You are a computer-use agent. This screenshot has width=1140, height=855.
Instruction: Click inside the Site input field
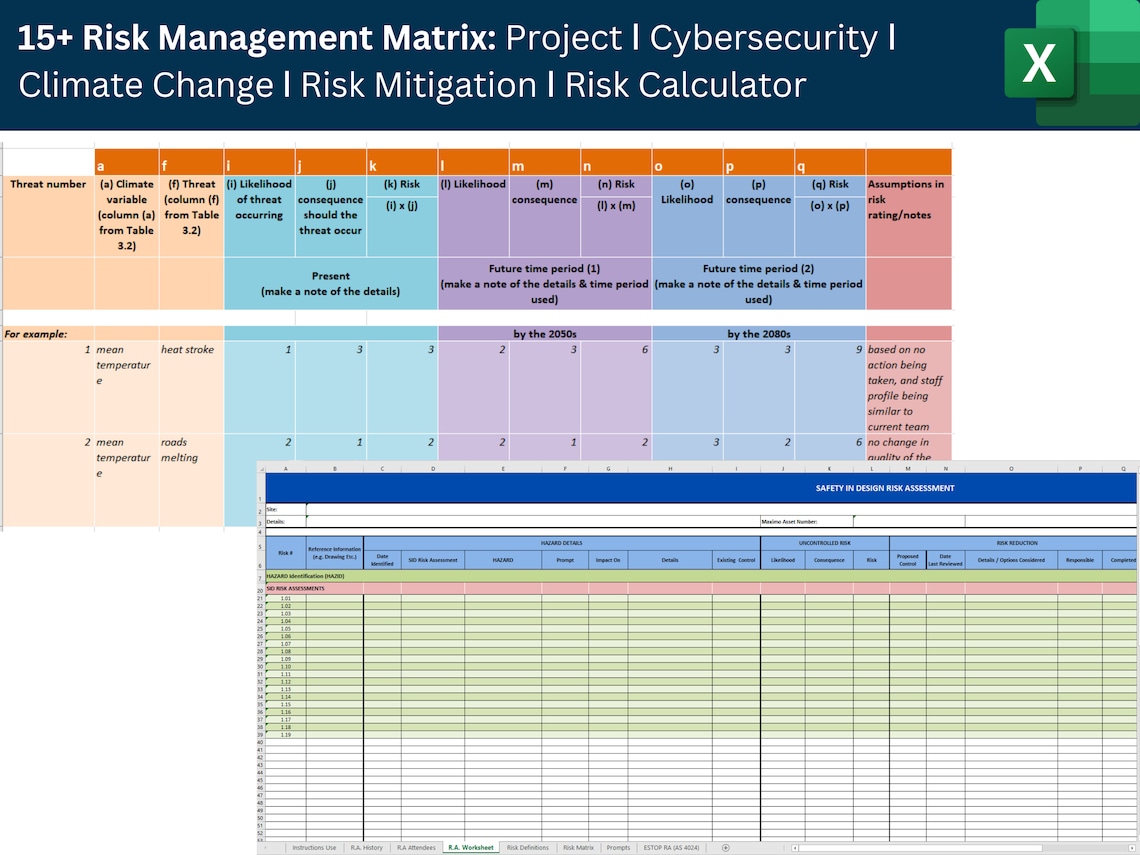point(450,509)
